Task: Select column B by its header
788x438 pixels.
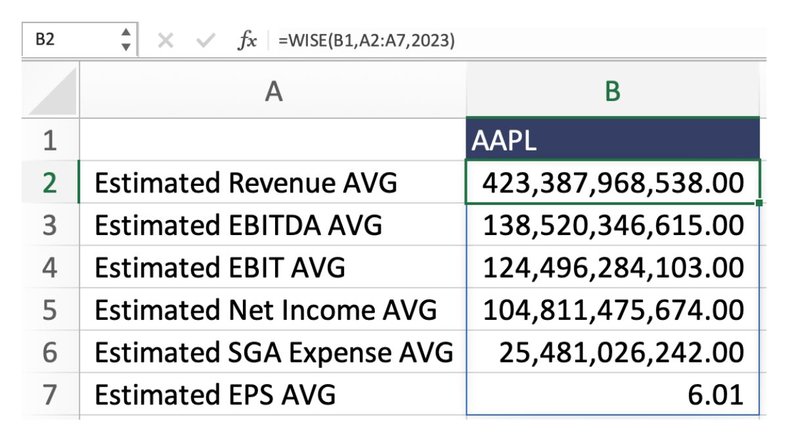Action: 612,91
